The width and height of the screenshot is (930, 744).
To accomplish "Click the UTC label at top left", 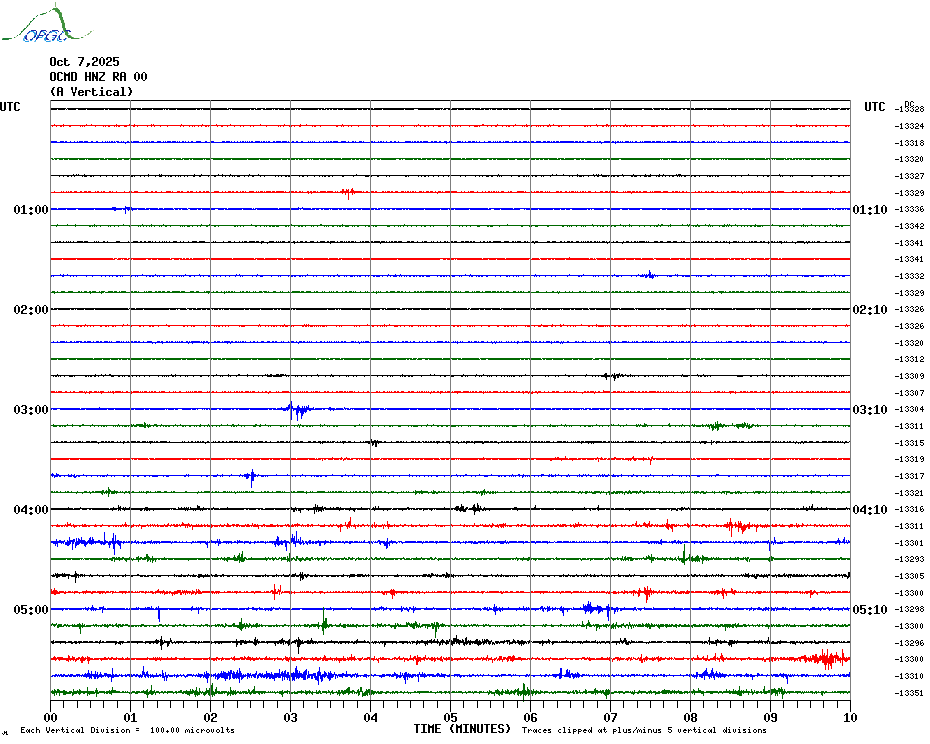I will click(x=10, y=107).
